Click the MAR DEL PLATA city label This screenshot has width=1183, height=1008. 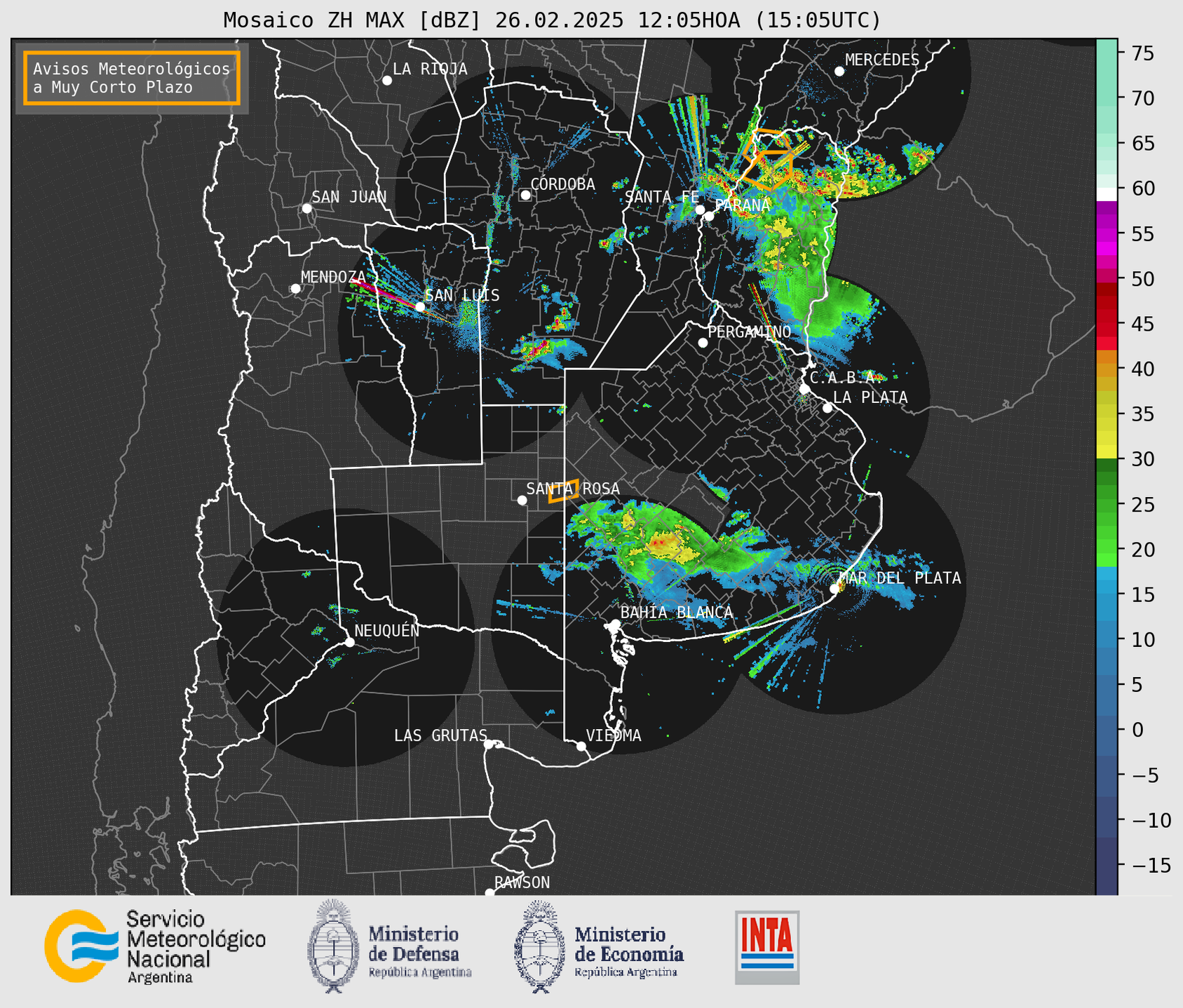pos(900,578)
